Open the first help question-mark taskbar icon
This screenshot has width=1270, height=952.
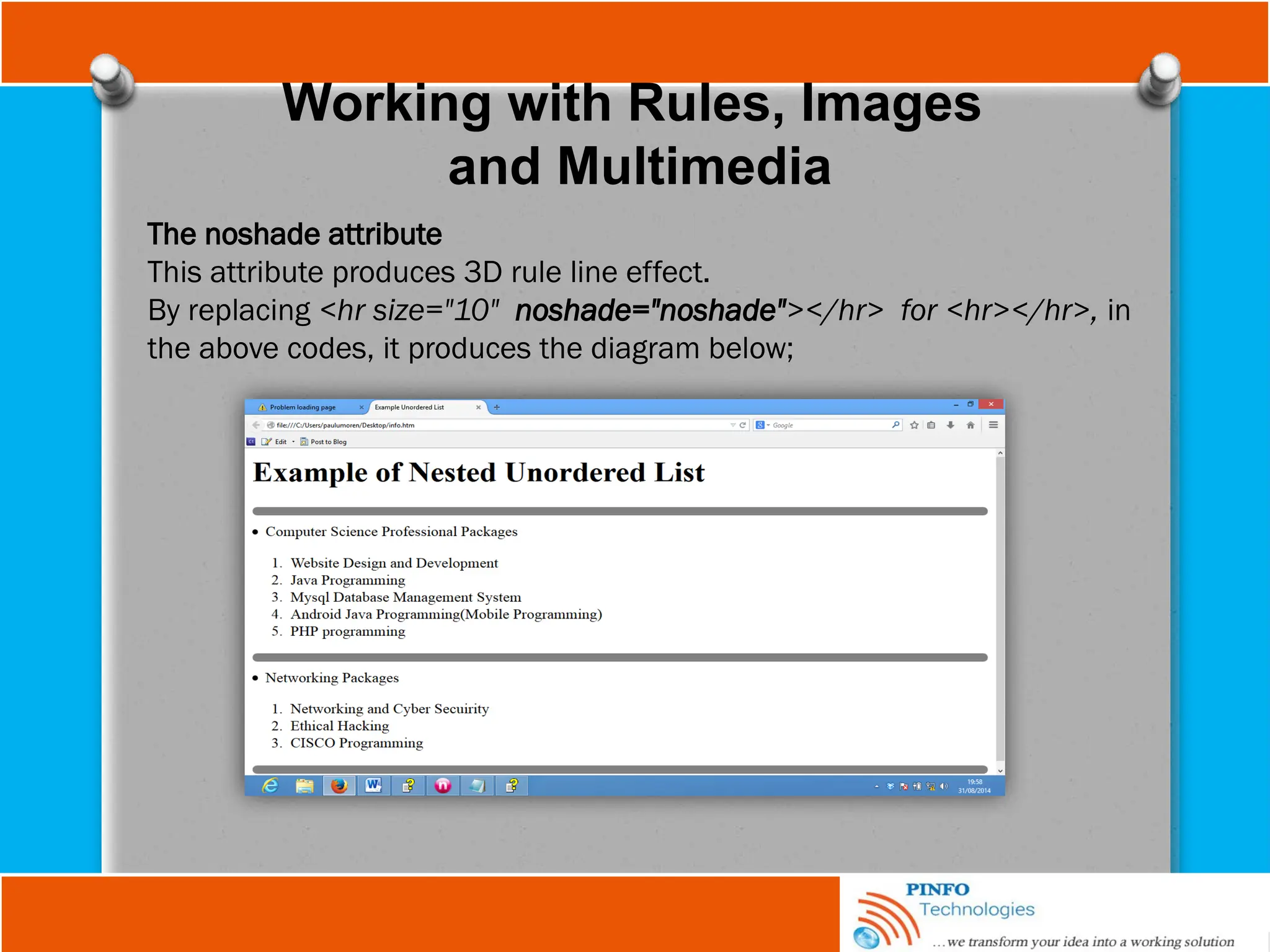(408, 786)
